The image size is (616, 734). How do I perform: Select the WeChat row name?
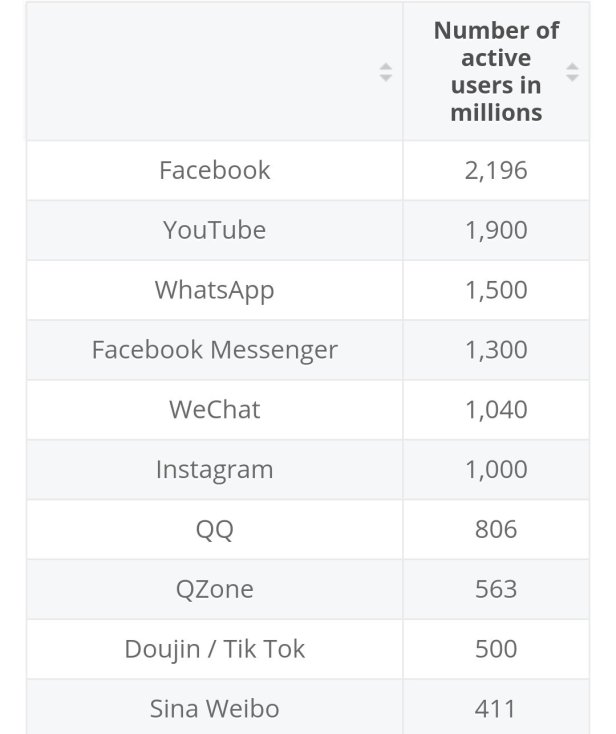point(214,410)
